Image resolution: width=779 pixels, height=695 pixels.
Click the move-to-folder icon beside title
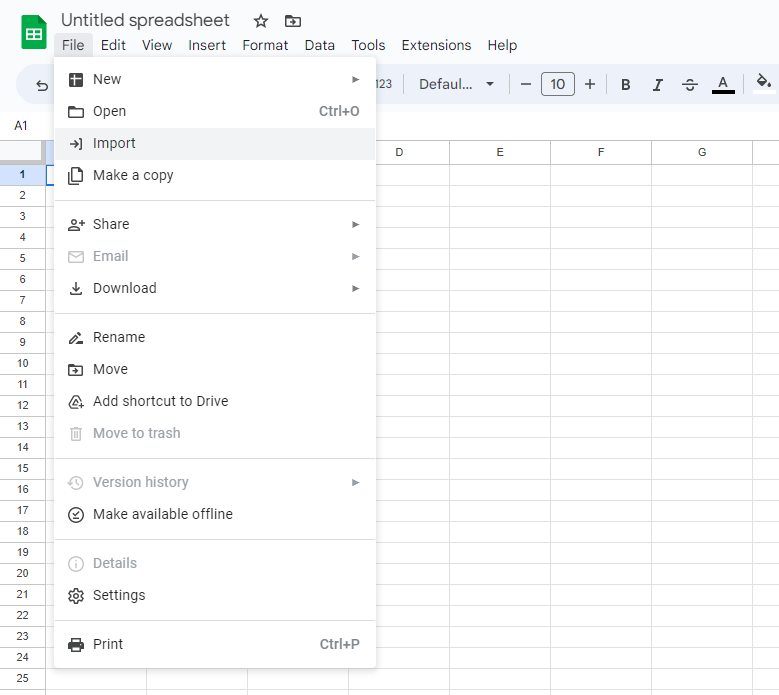click(x=292, y=21)
